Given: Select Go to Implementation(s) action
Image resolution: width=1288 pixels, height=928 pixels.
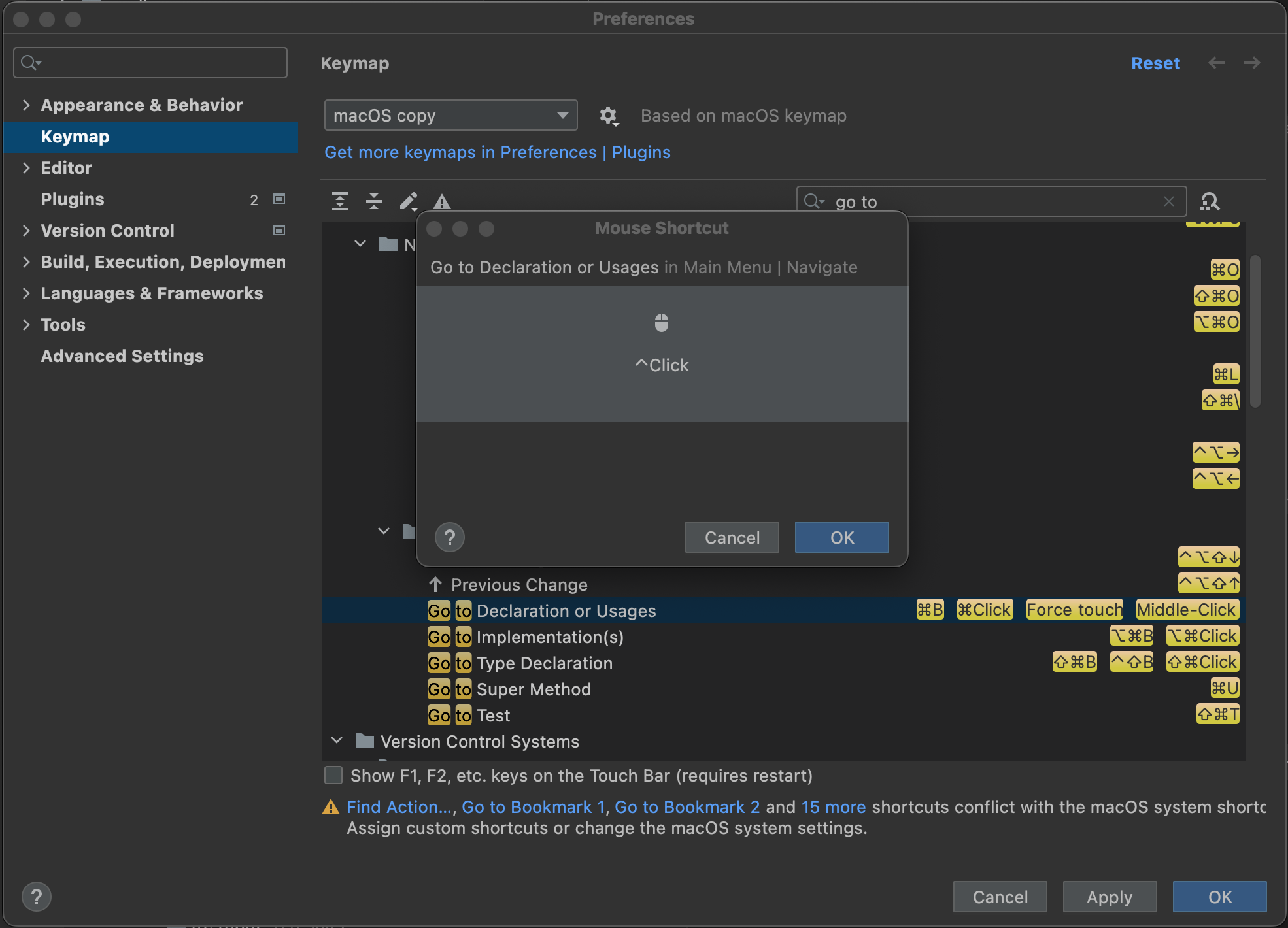Looking at the screenshot, I should click(548, 636).
